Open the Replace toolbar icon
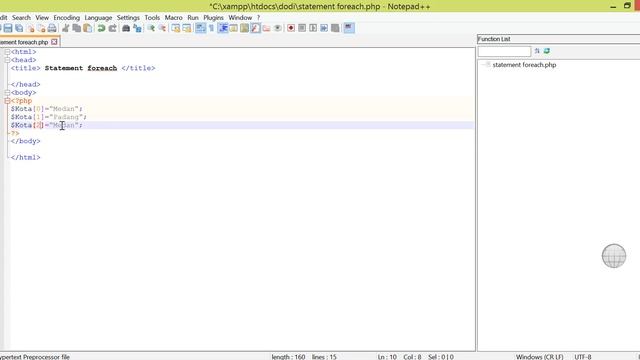Screen dimensions: 640x360 coord(137,28)
